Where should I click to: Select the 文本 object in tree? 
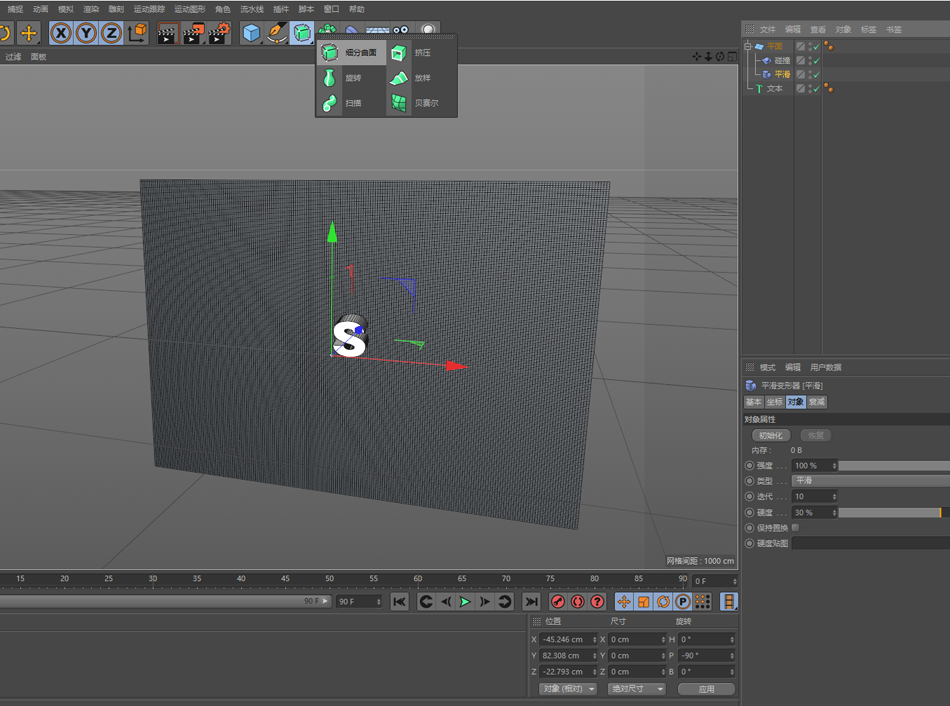click(x=774, y=88)
